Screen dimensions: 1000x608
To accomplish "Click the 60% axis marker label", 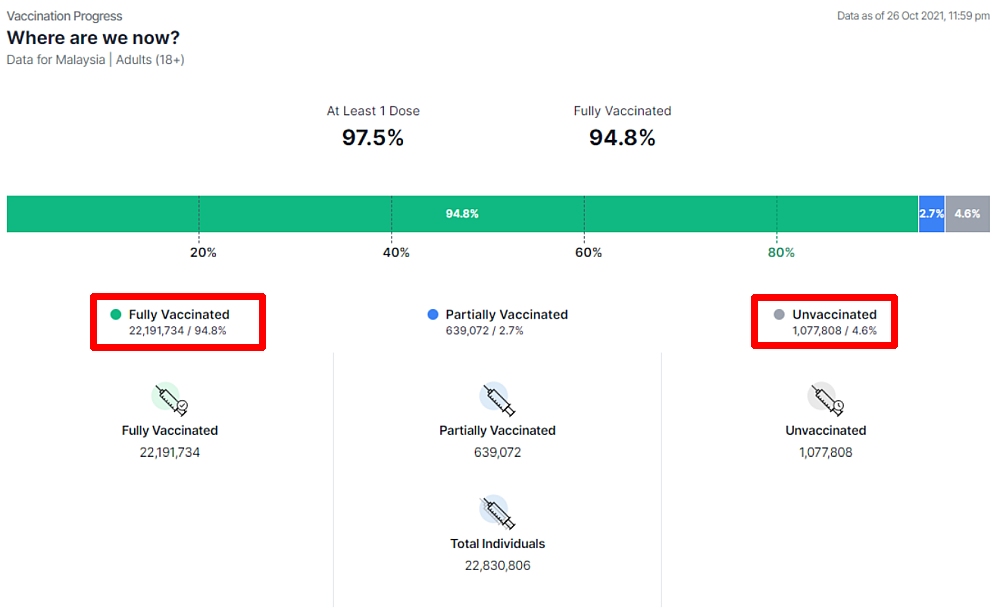I will tap(589, 253).
